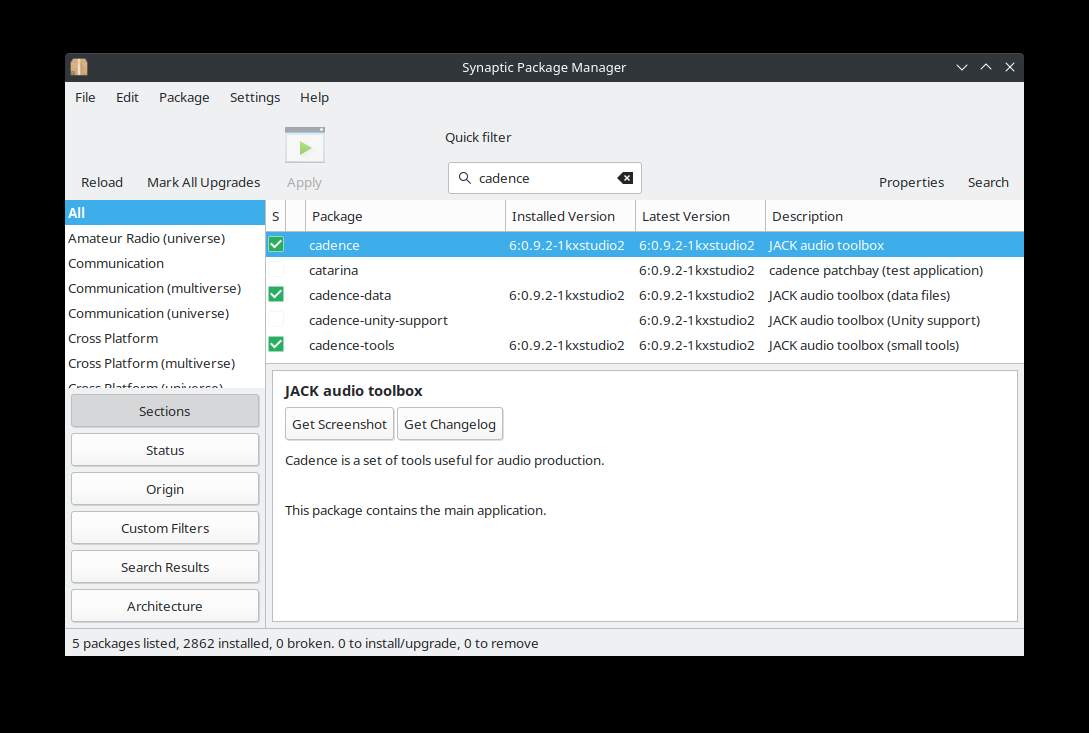This screenshot has height=733, width=1089.
Task: Clear the quick filter text with backspace icon
Action: tap(625, 178)
